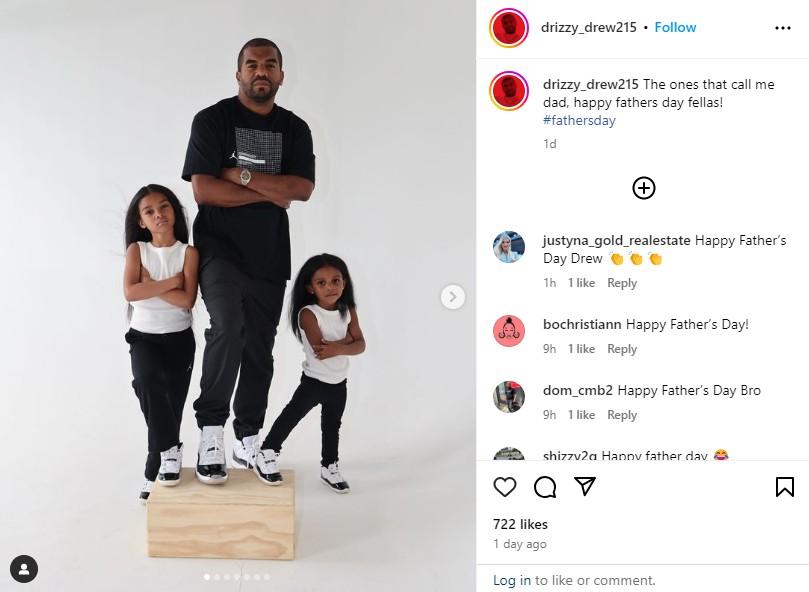Open justyna_gold_realestate's profile picture
This screenshot has height=592, width=809.
tap(509, 247)
